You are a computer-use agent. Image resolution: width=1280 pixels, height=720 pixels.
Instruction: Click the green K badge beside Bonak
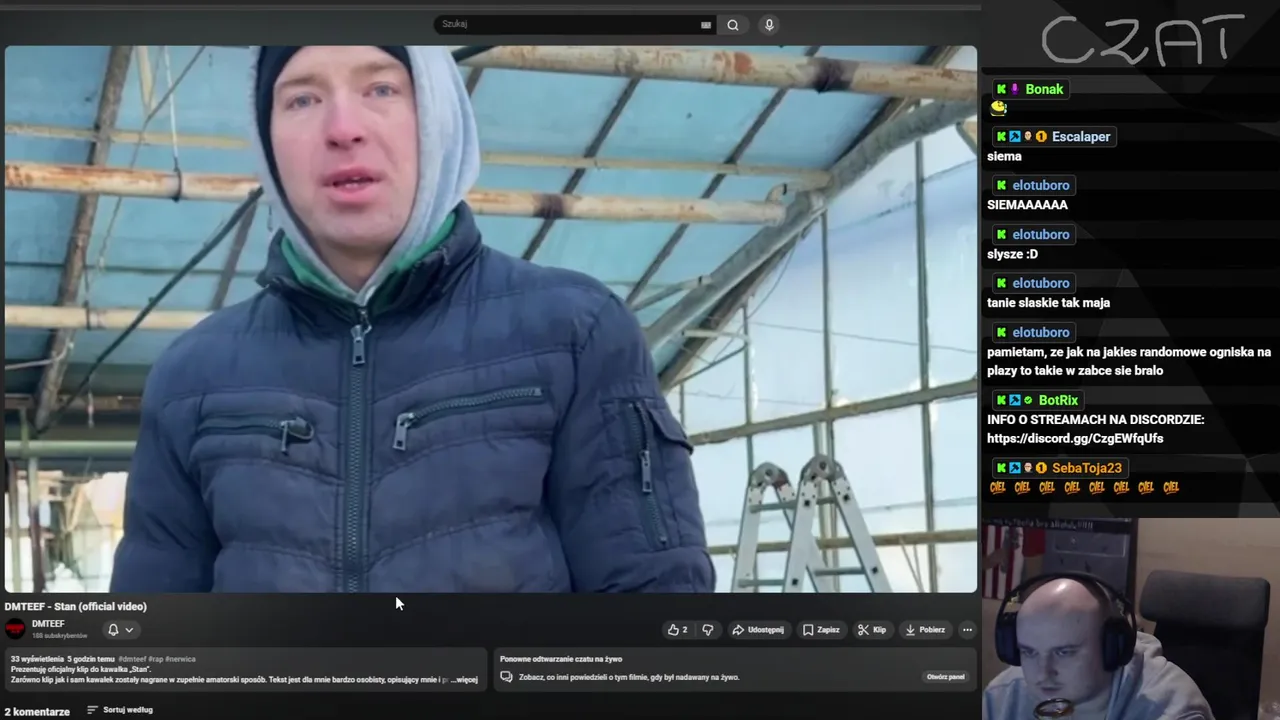1001,89
